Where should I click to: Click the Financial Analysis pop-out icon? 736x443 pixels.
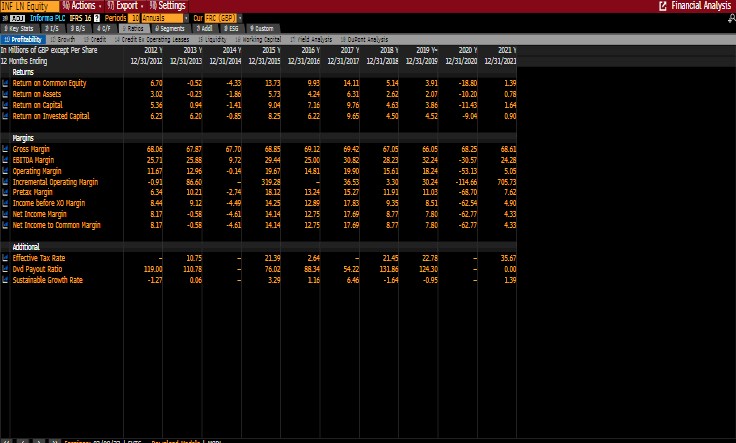[x=663, y=6]
